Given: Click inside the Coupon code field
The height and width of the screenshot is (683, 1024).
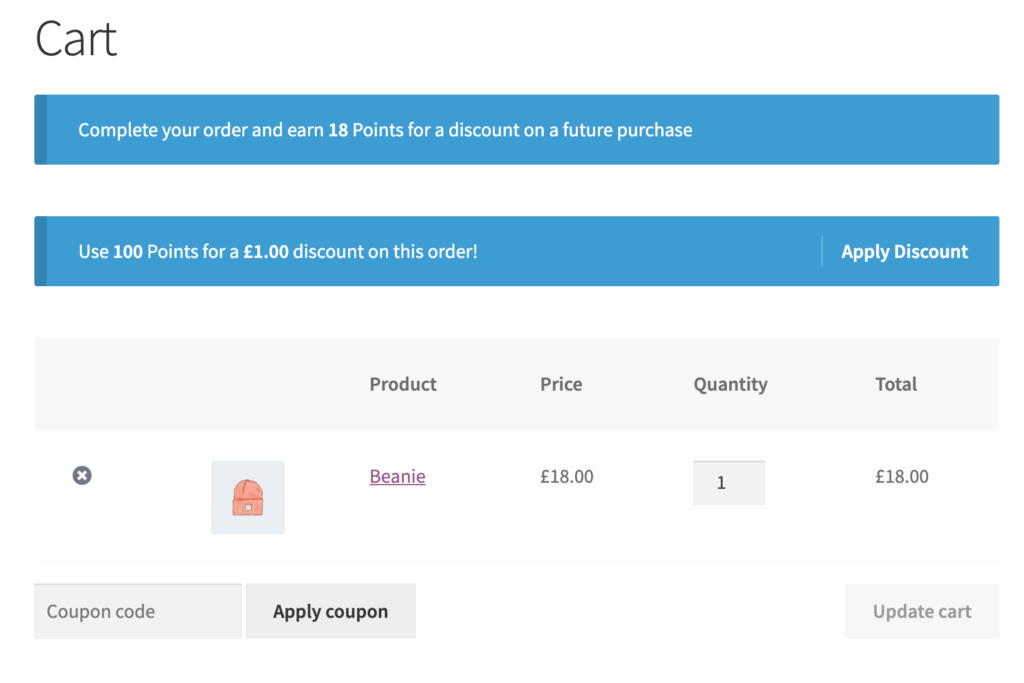Looking at the screenshot, I should (137, 610).
